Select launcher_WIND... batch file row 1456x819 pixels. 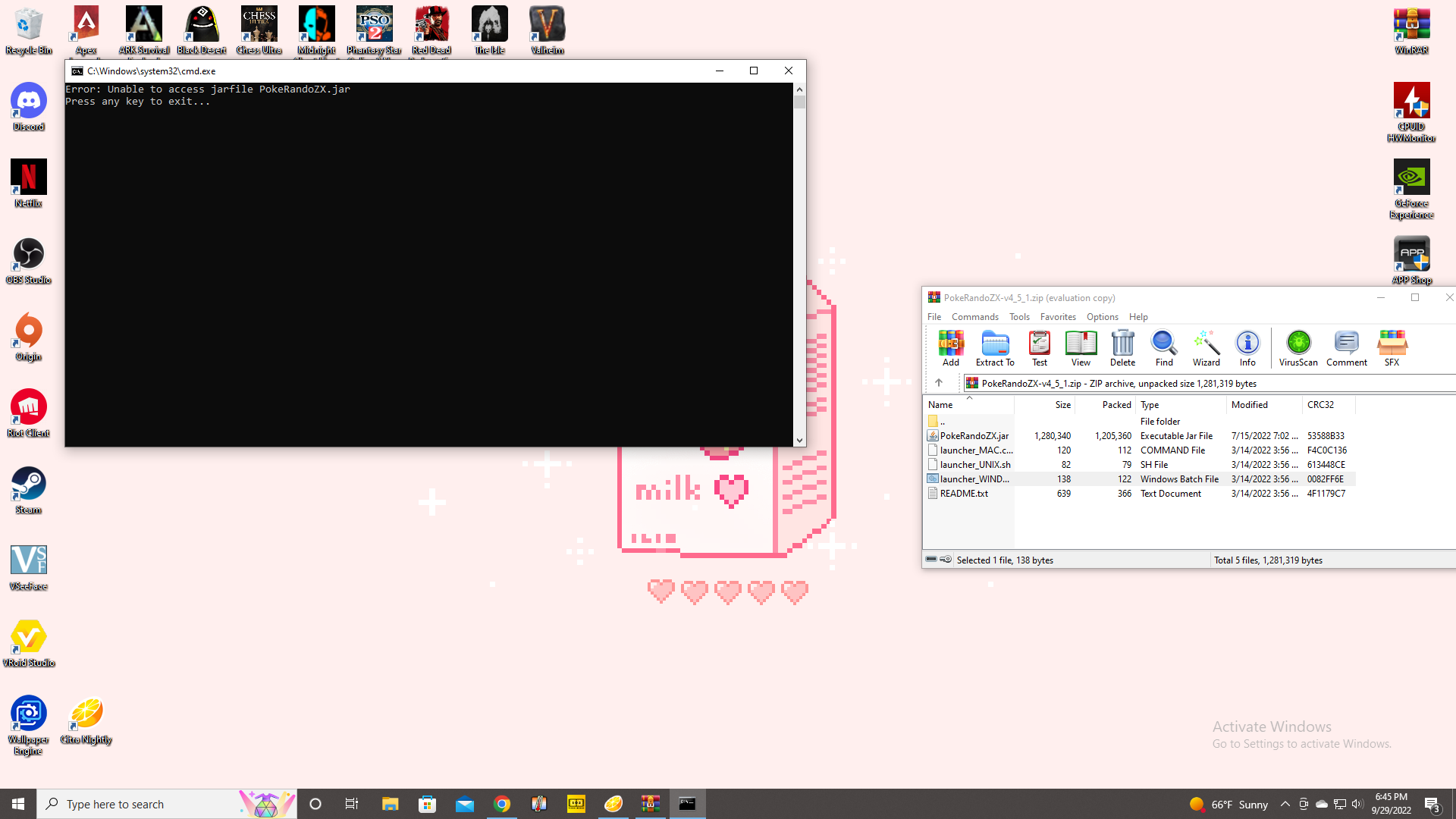pyautogui.click(x=1140, y=479)
